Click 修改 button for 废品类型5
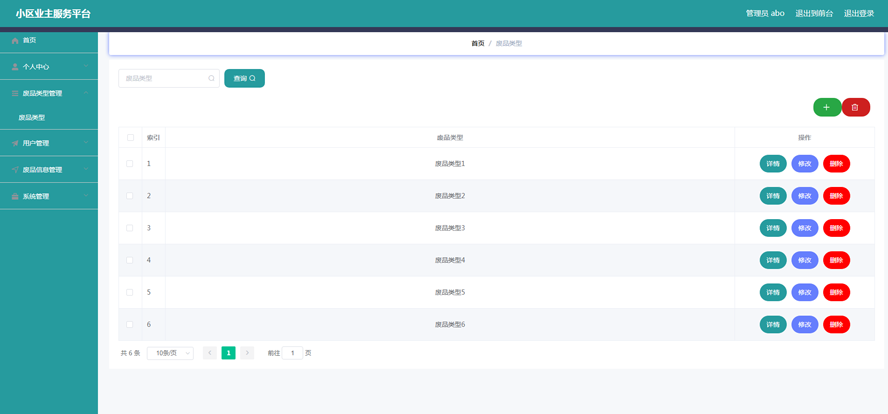The width and height of the screenshot is (888, 414). [804, 292]
